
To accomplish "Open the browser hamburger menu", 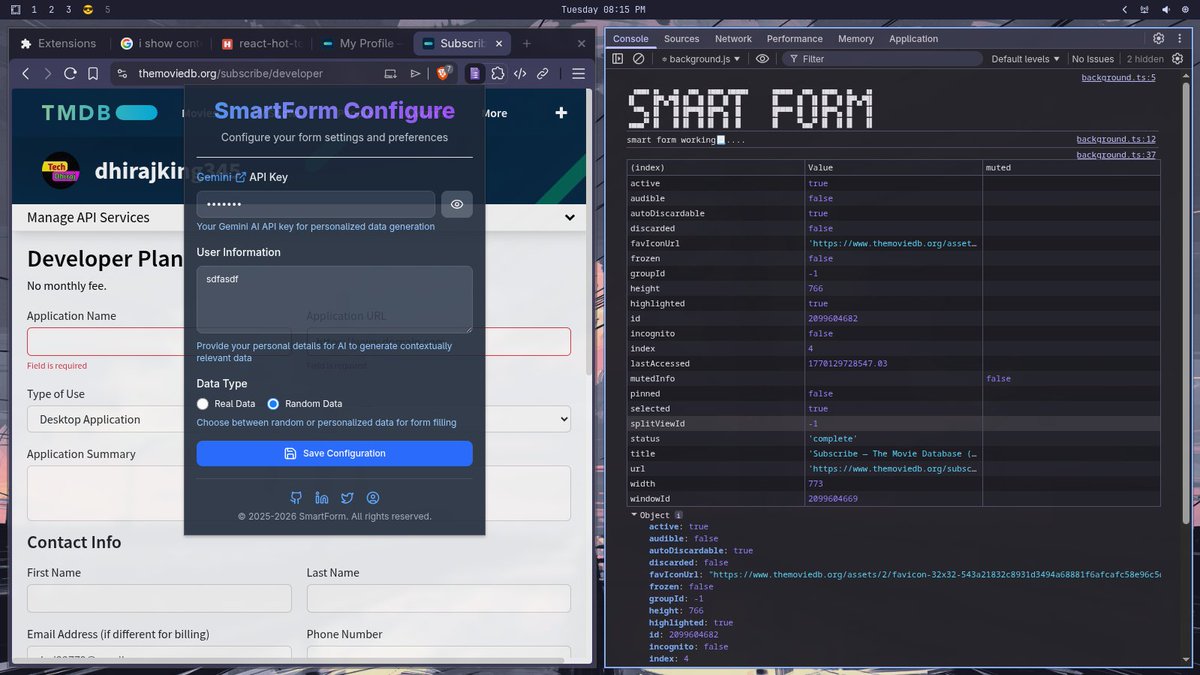I will click(x=578, y=73).
